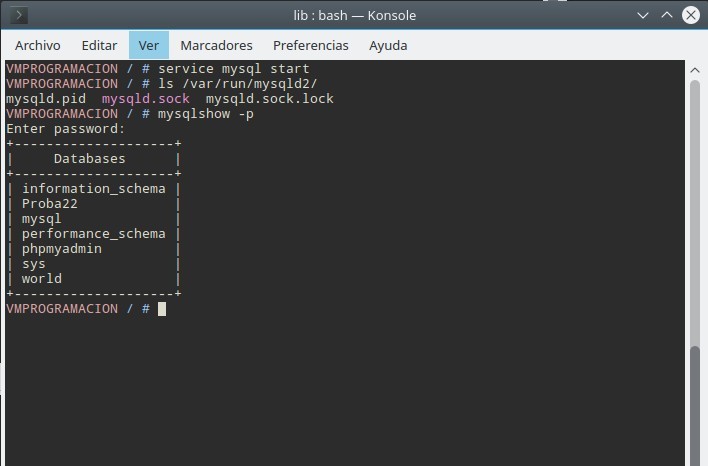This screenshot has height=466, width=708.
Task: Click the 'service mysql start' command text
Action: (233, 69)
